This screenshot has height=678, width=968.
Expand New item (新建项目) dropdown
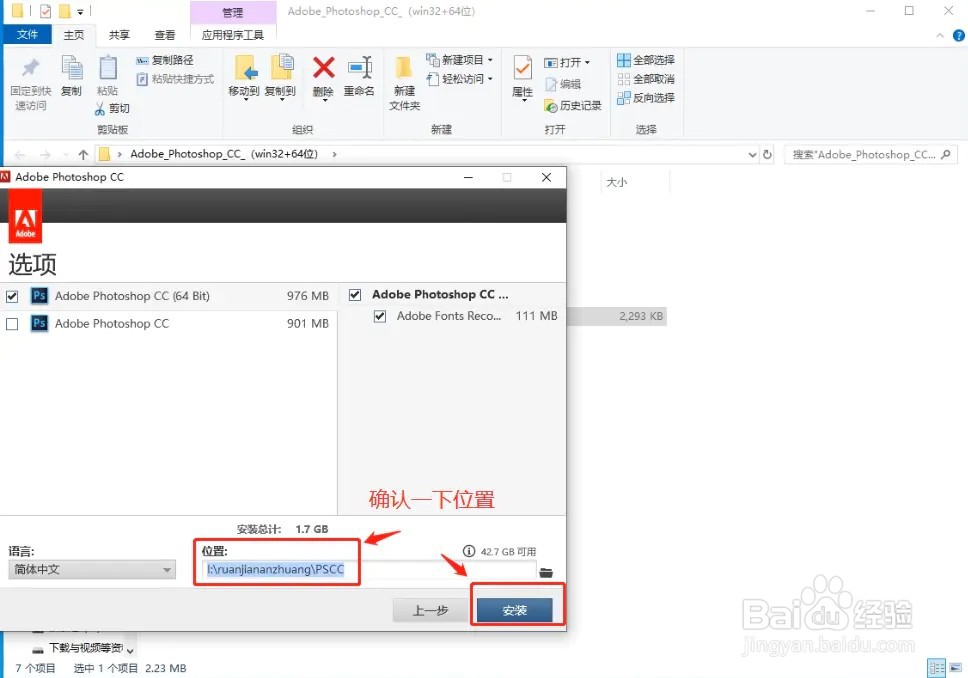(x=490, y=60)
